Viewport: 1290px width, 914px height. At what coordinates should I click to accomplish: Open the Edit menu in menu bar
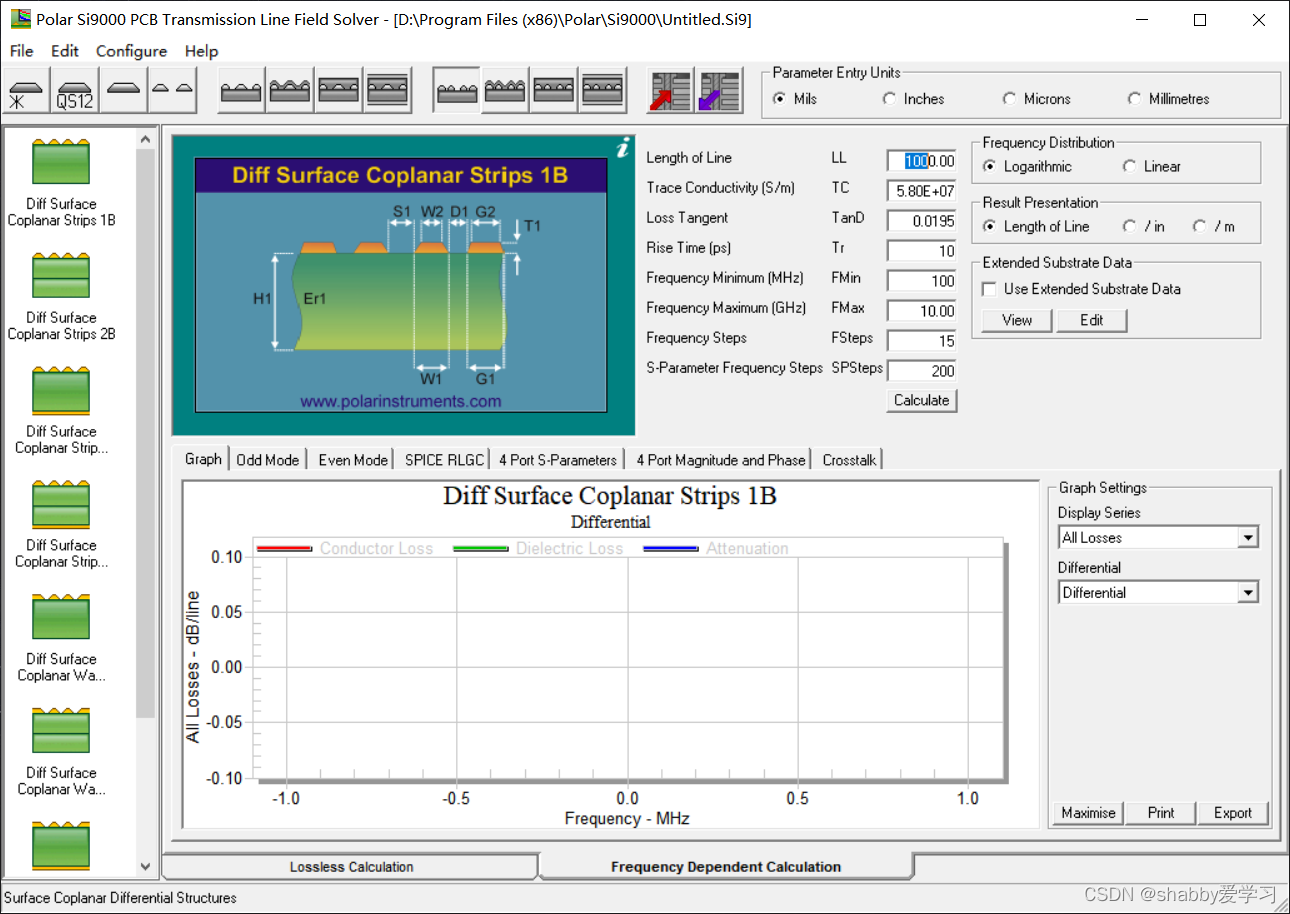click(x=65, y=51)
